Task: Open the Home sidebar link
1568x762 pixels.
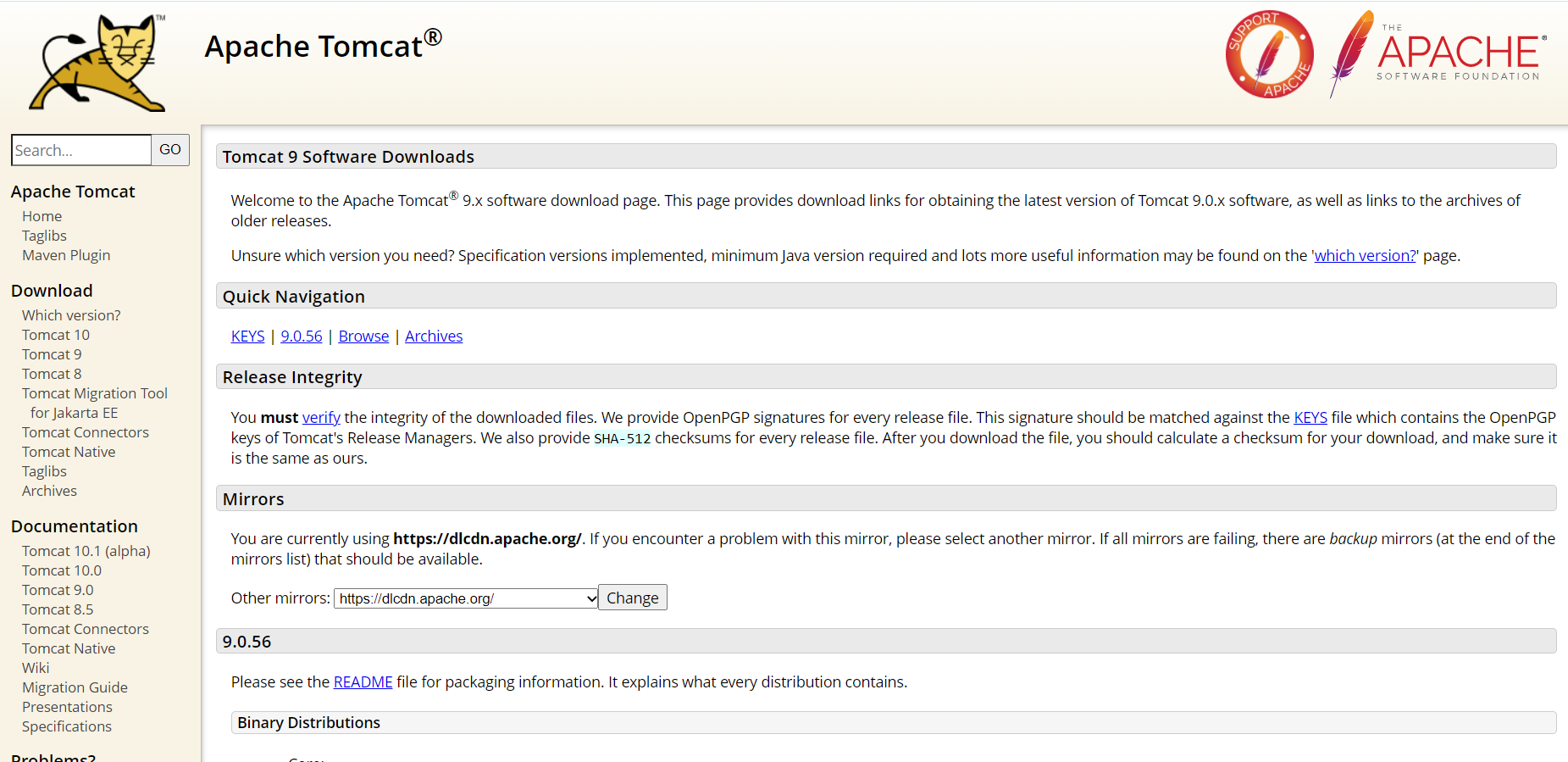Action: pyautogui.click(x=42, y=216)
